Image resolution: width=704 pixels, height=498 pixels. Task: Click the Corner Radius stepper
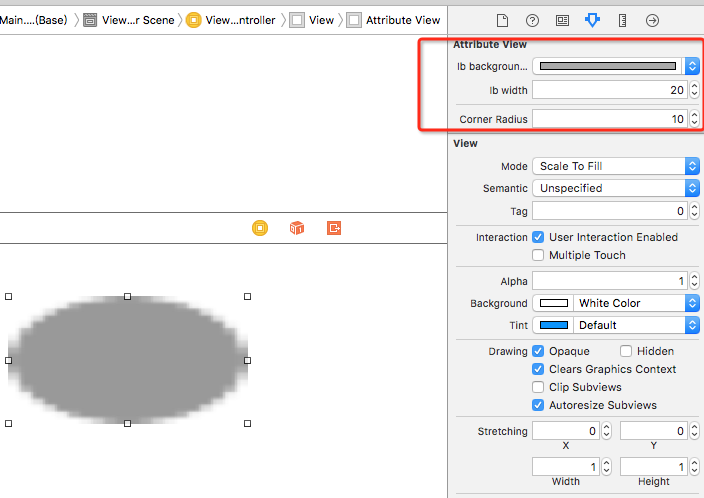[695, 119]
